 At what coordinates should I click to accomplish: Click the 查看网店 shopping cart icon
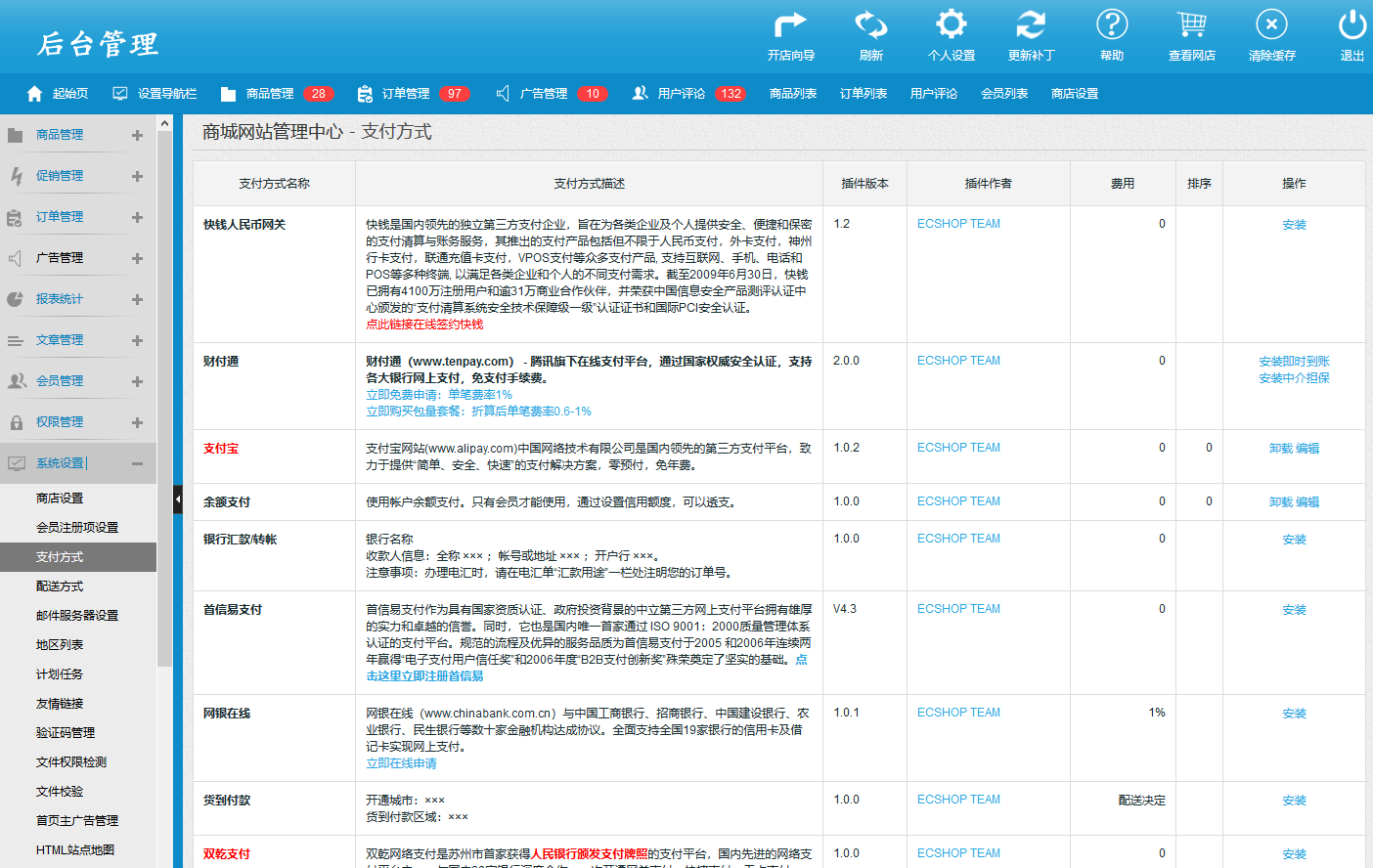click(1191, 24)
